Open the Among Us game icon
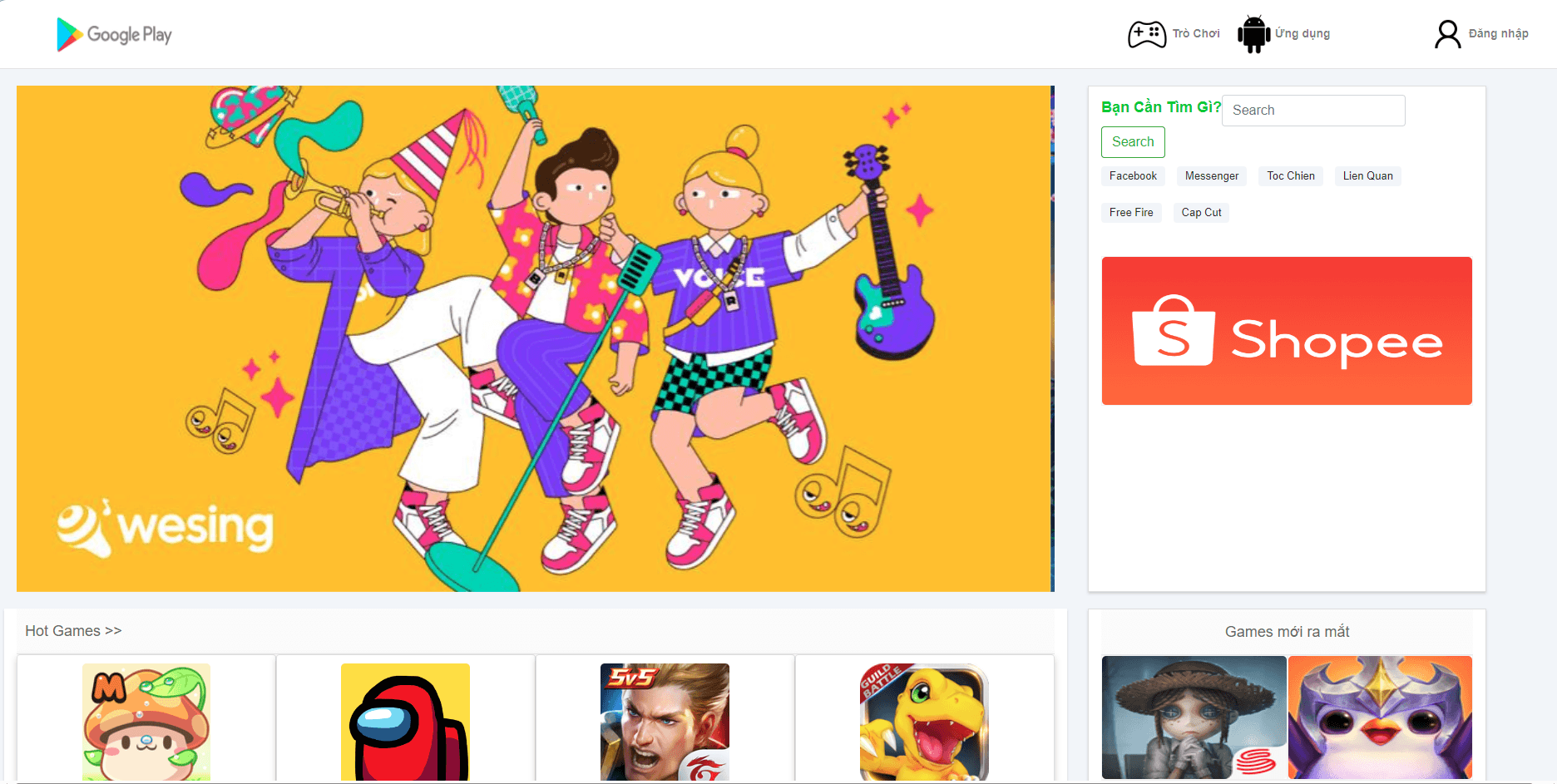 pyautogui.click(x=405, y=722)
